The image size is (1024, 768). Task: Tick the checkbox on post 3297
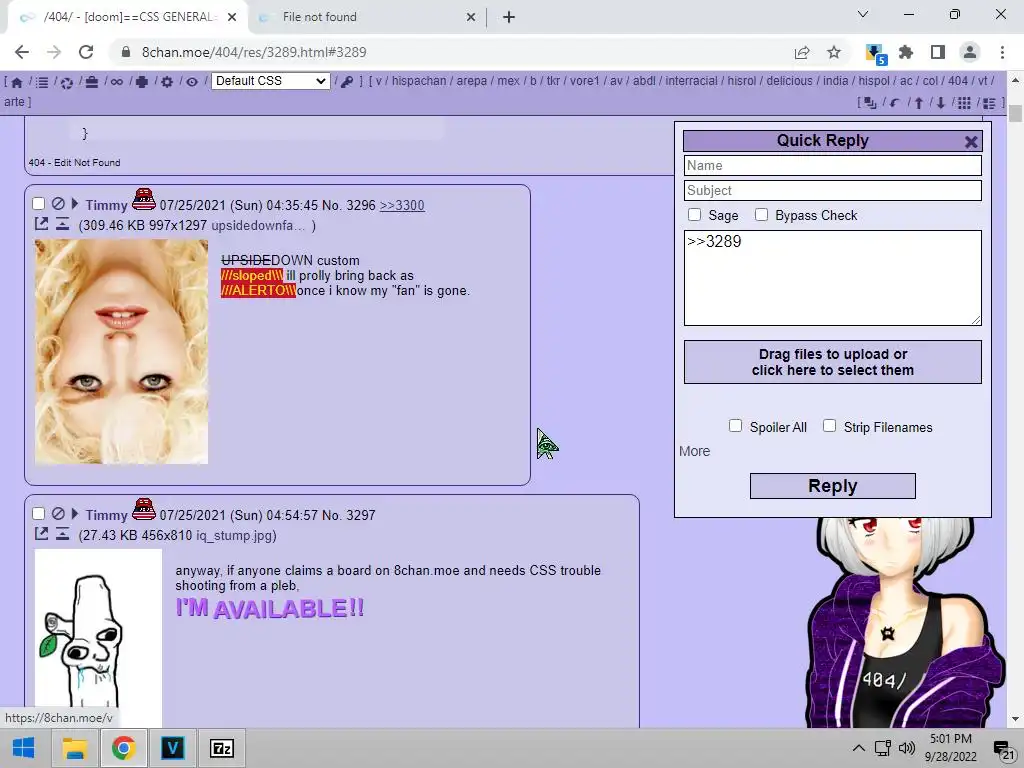(39, 514)
